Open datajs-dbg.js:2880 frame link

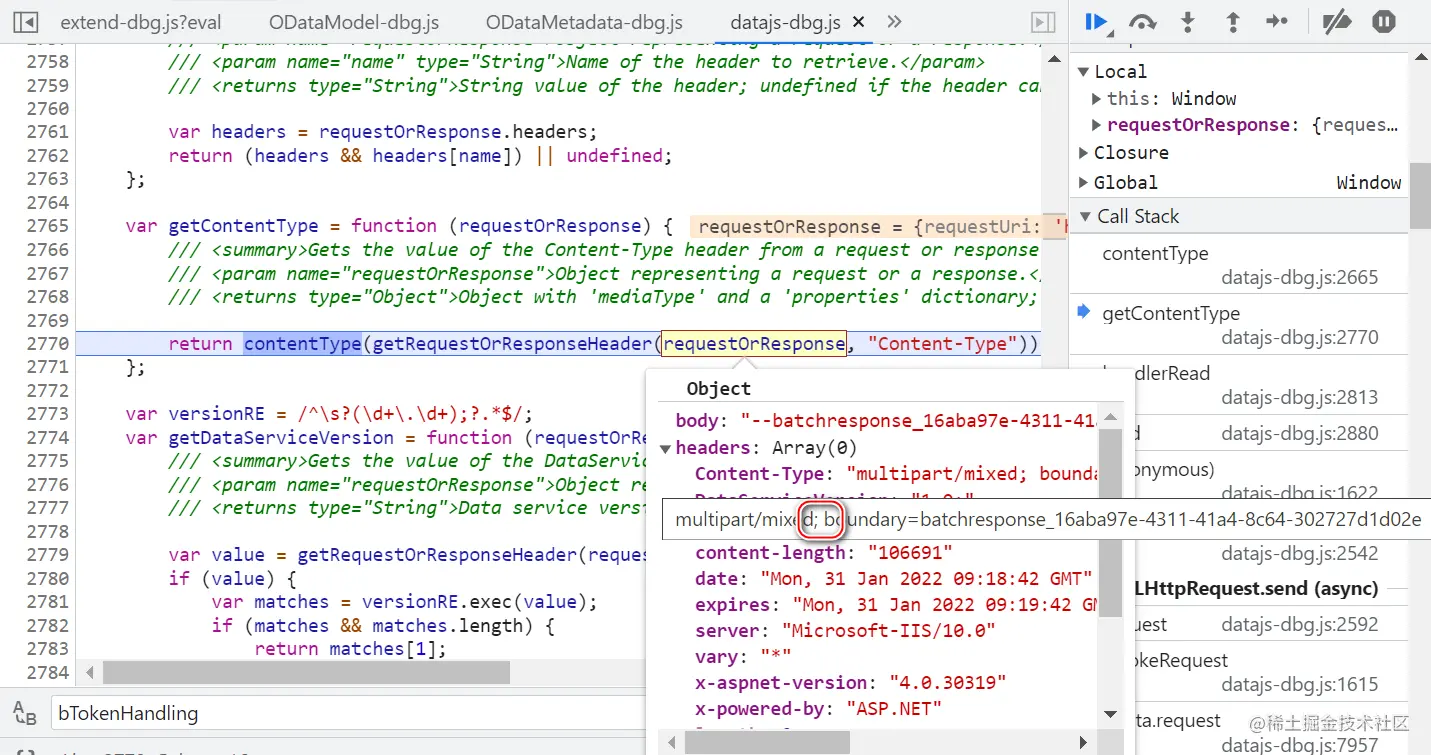[1299, 433]
